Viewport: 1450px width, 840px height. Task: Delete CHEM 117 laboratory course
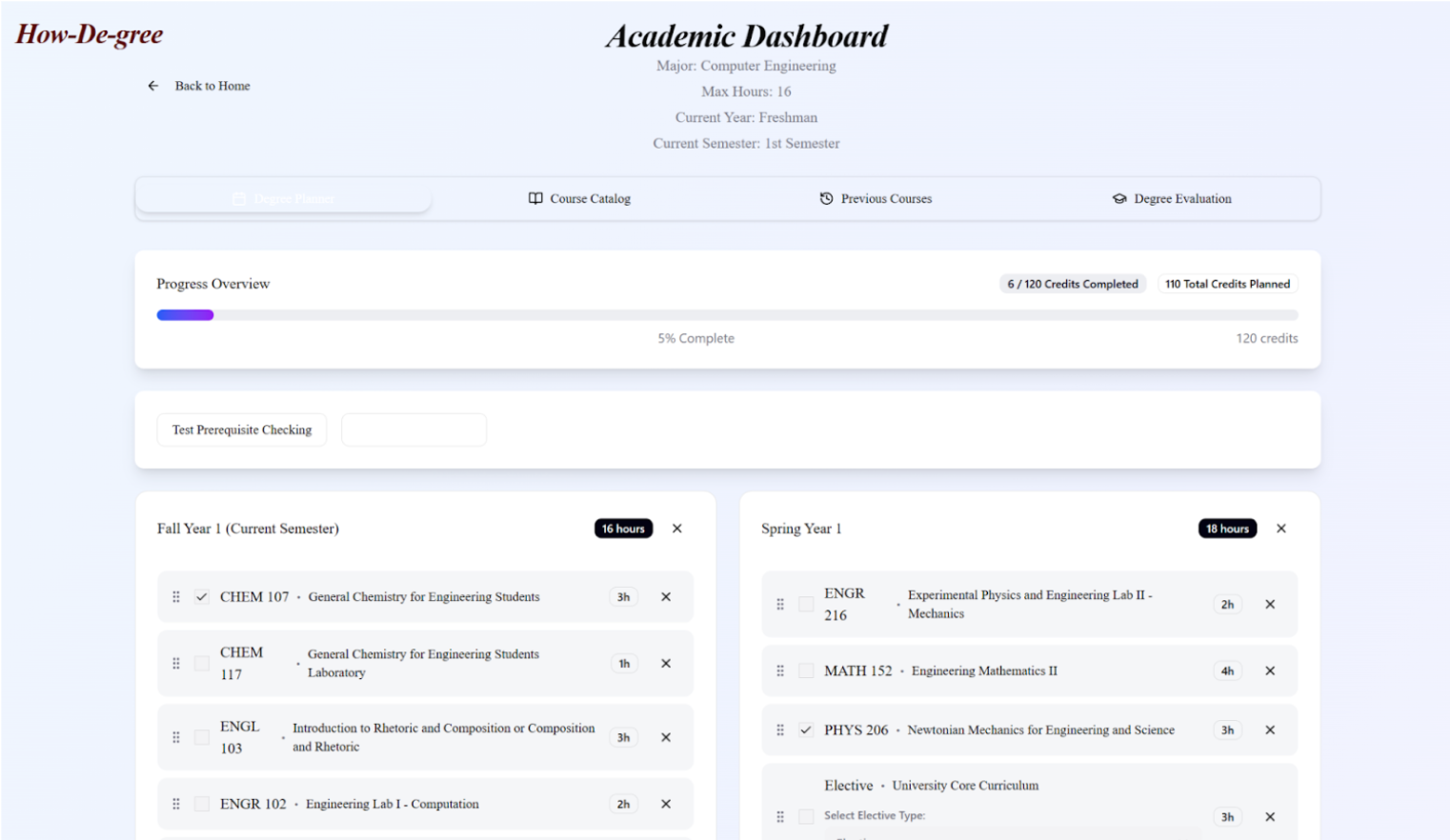pos(666,664)
